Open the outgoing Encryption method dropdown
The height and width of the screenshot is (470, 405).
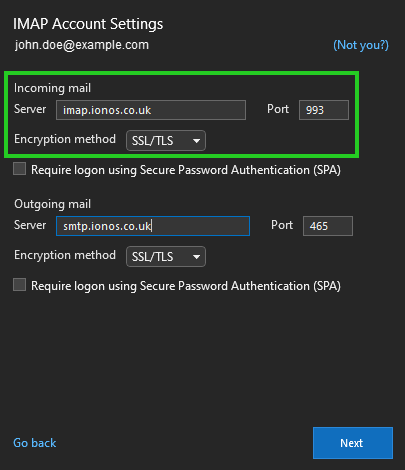coord(166,256)
